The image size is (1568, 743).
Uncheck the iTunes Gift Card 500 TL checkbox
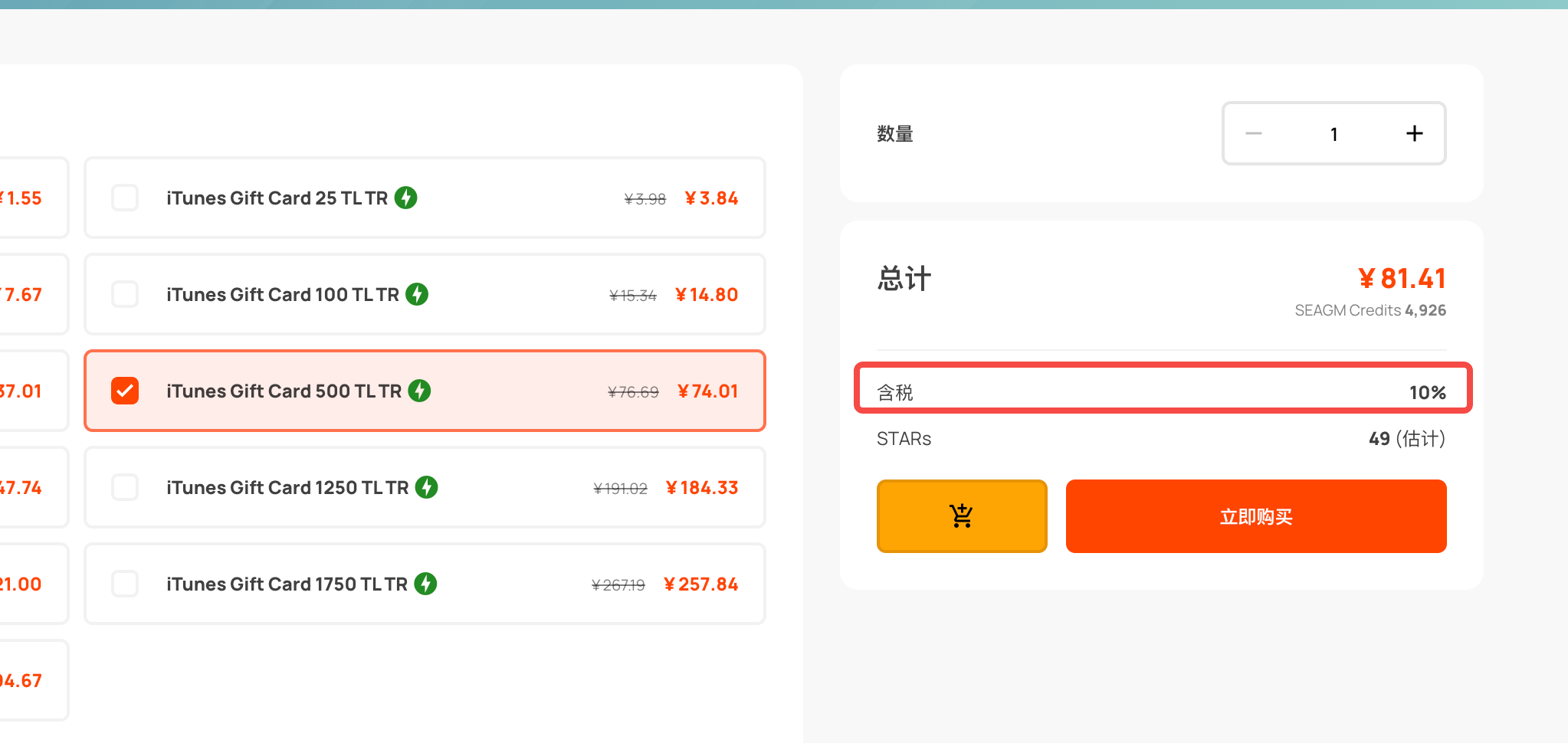coord(125,391)
